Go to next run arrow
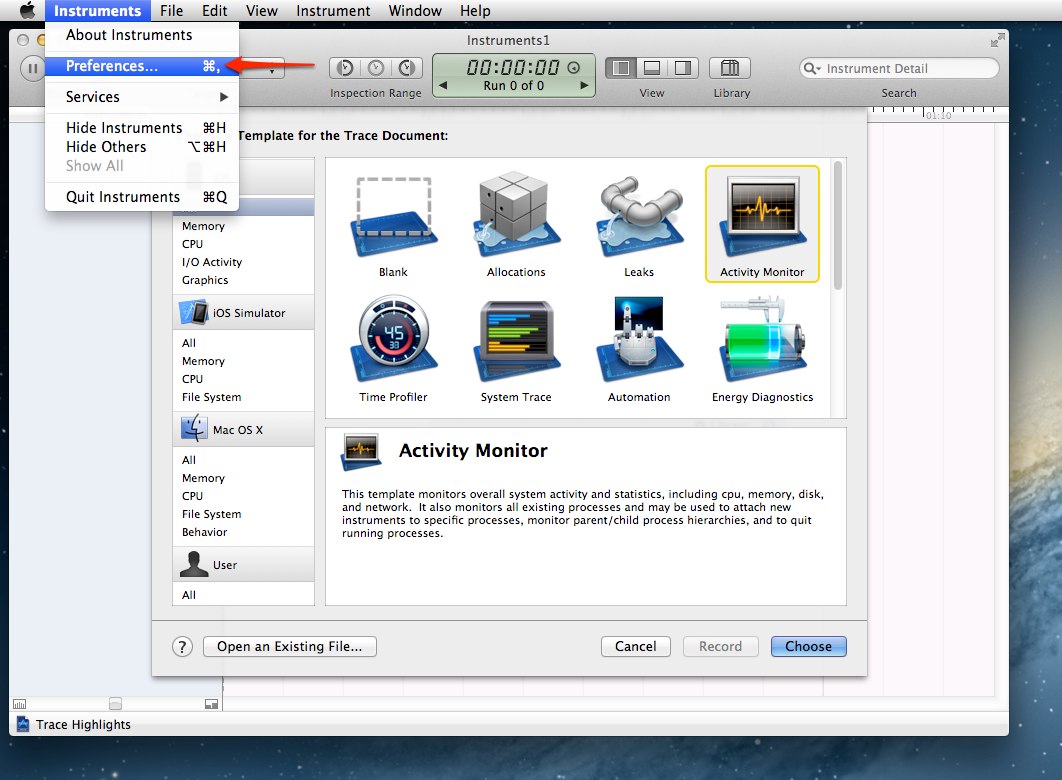 tap(584, 85)
